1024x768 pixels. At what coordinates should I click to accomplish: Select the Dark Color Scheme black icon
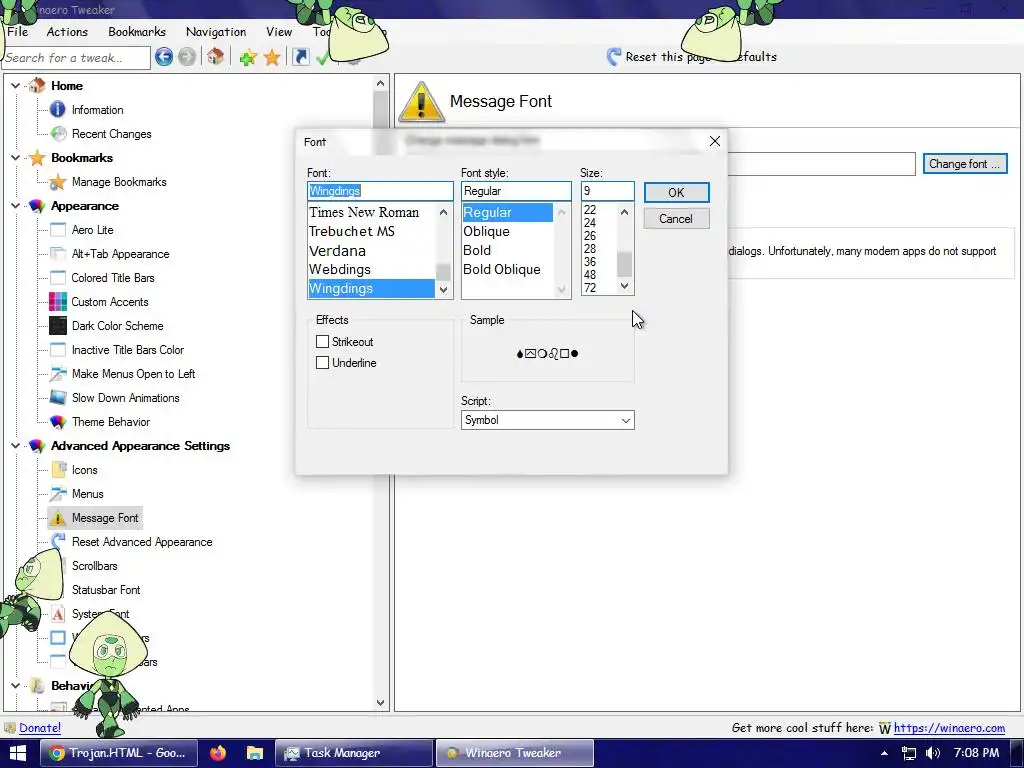tap(57, 325)
